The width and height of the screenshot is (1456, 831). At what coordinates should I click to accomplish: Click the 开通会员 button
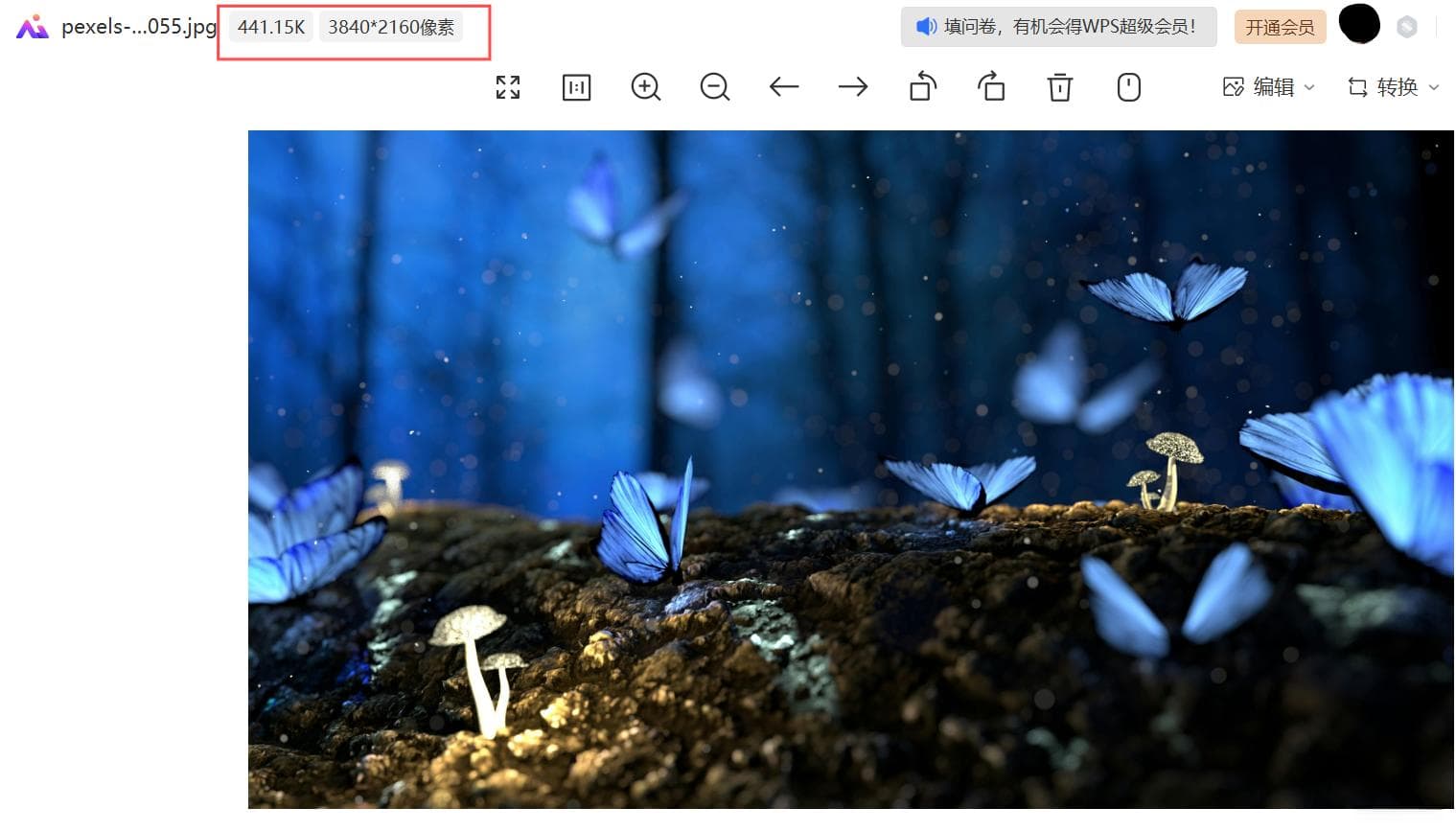click(x=1280, y=27)
